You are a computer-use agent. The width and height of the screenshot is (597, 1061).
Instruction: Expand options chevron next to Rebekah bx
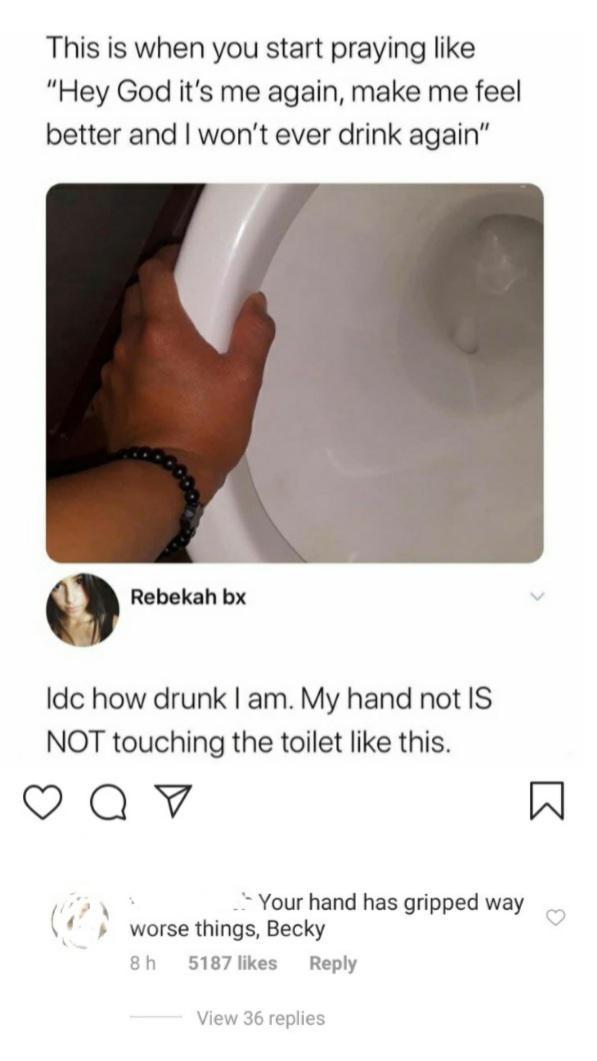[x=537, y=597]
